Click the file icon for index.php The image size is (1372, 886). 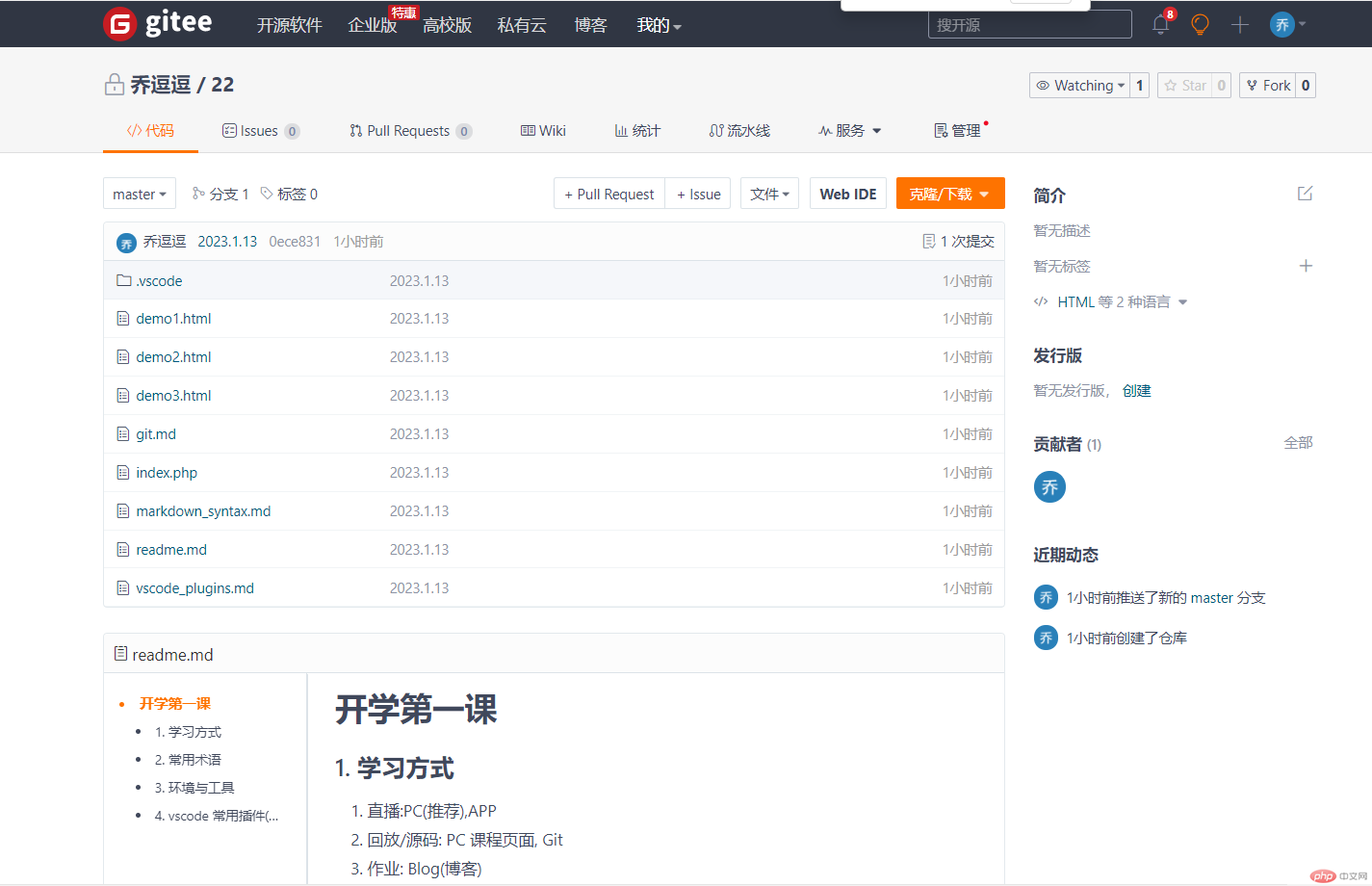pos(123,473)
